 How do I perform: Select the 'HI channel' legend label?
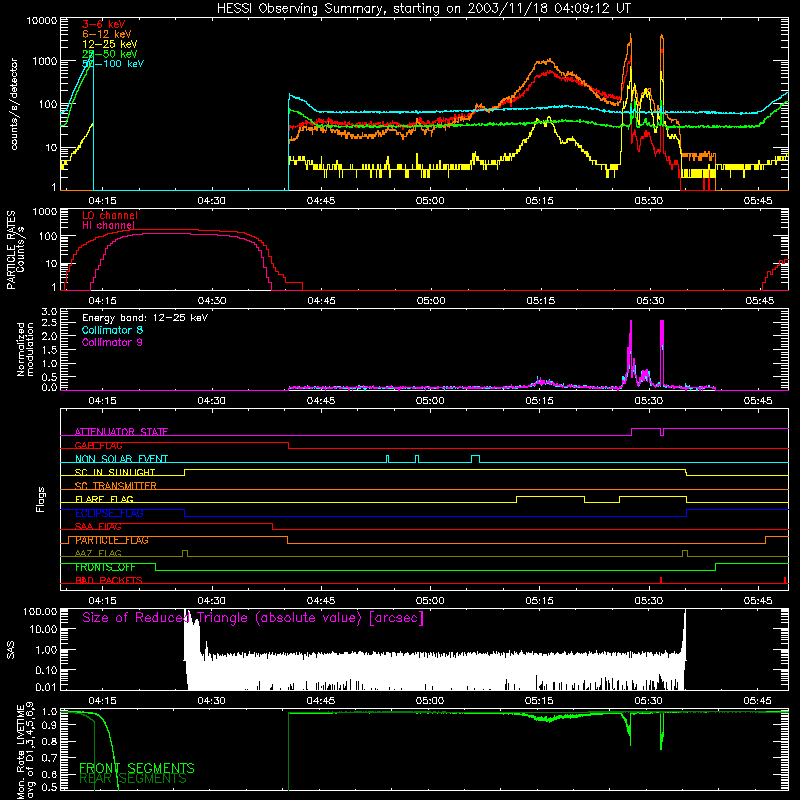108,225
